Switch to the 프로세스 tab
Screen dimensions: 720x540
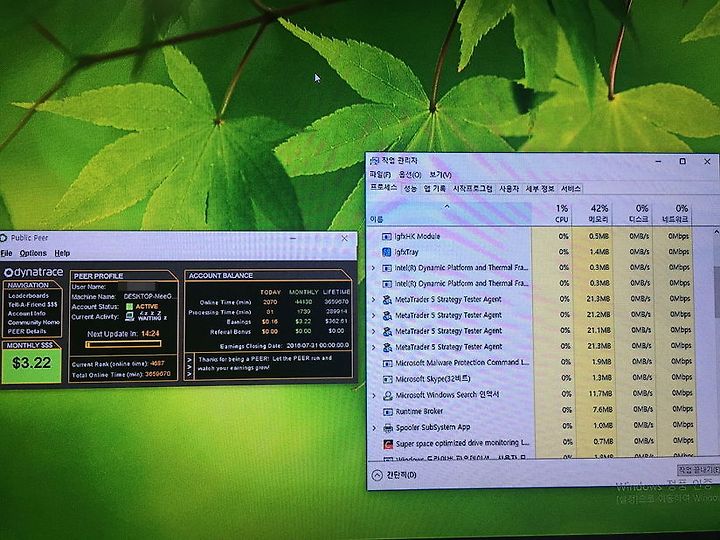coord(384,188)
